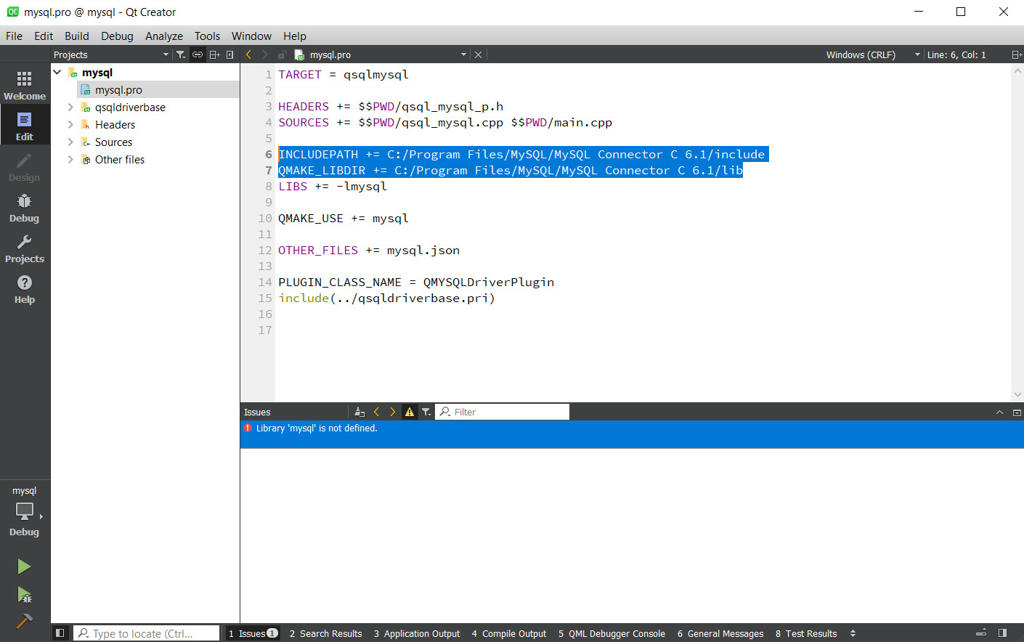Show the Search Results tab
The image size is (1024, 642).
pos(325,634)
